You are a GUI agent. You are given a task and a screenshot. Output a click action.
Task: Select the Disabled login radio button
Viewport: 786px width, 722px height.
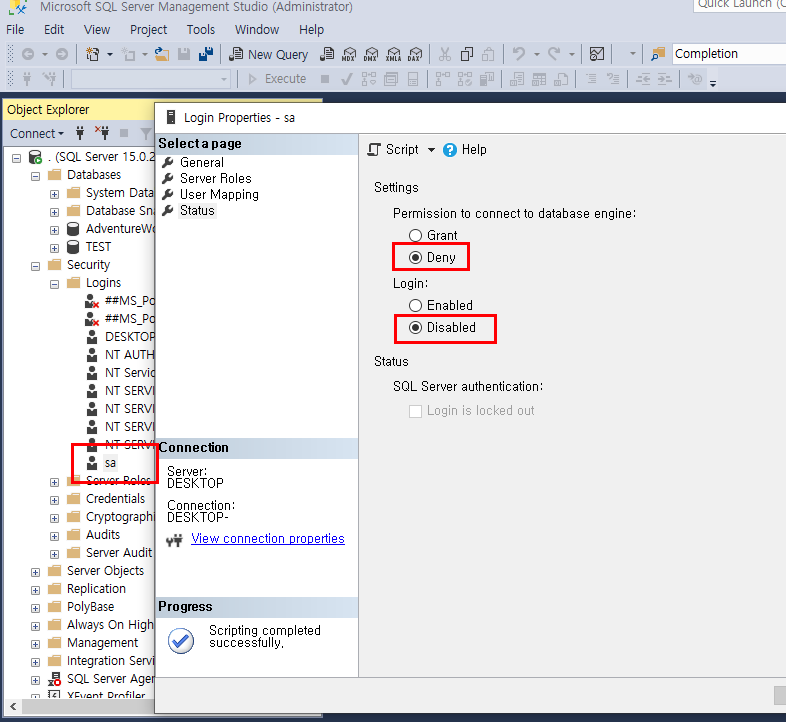click(415, 327)
